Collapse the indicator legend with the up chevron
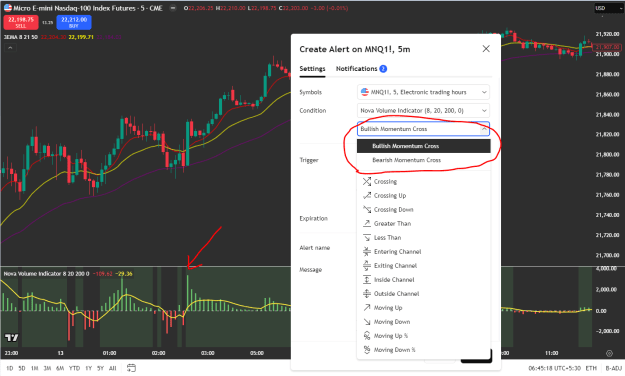The height and width of the screenshot is (376, 625). coord(10,47)
